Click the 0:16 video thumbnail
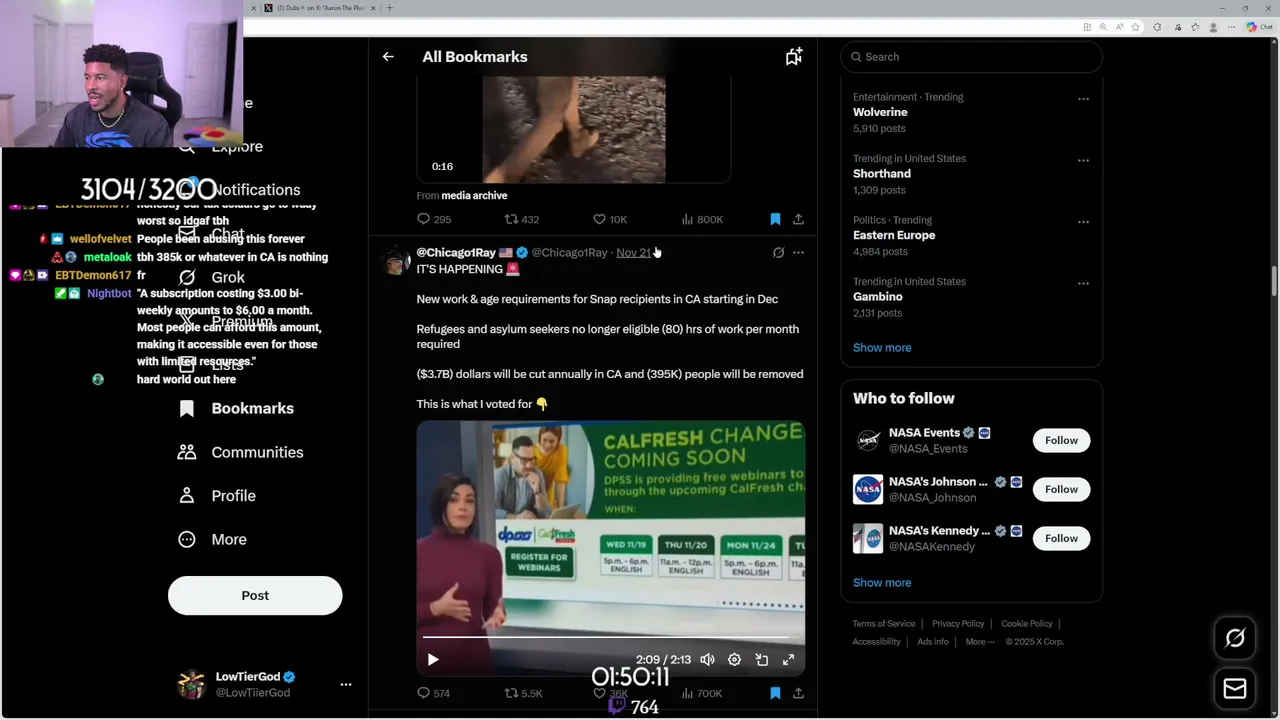The image size is (1280, 720). coord(574,130)
